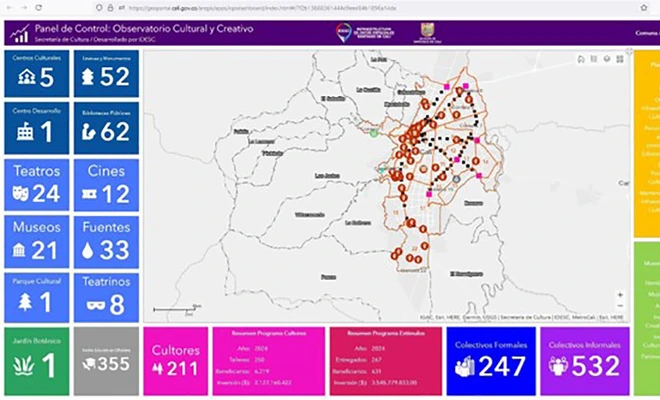
Task: Click the Bibliotecas Públicas count 62
Action: pyautogui.click(x=115, y=132)
